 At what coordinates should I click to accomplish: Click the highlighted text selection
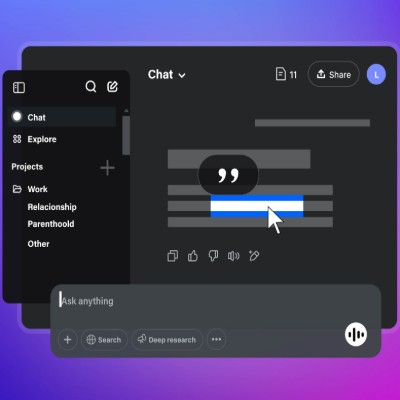pos(257,206)
